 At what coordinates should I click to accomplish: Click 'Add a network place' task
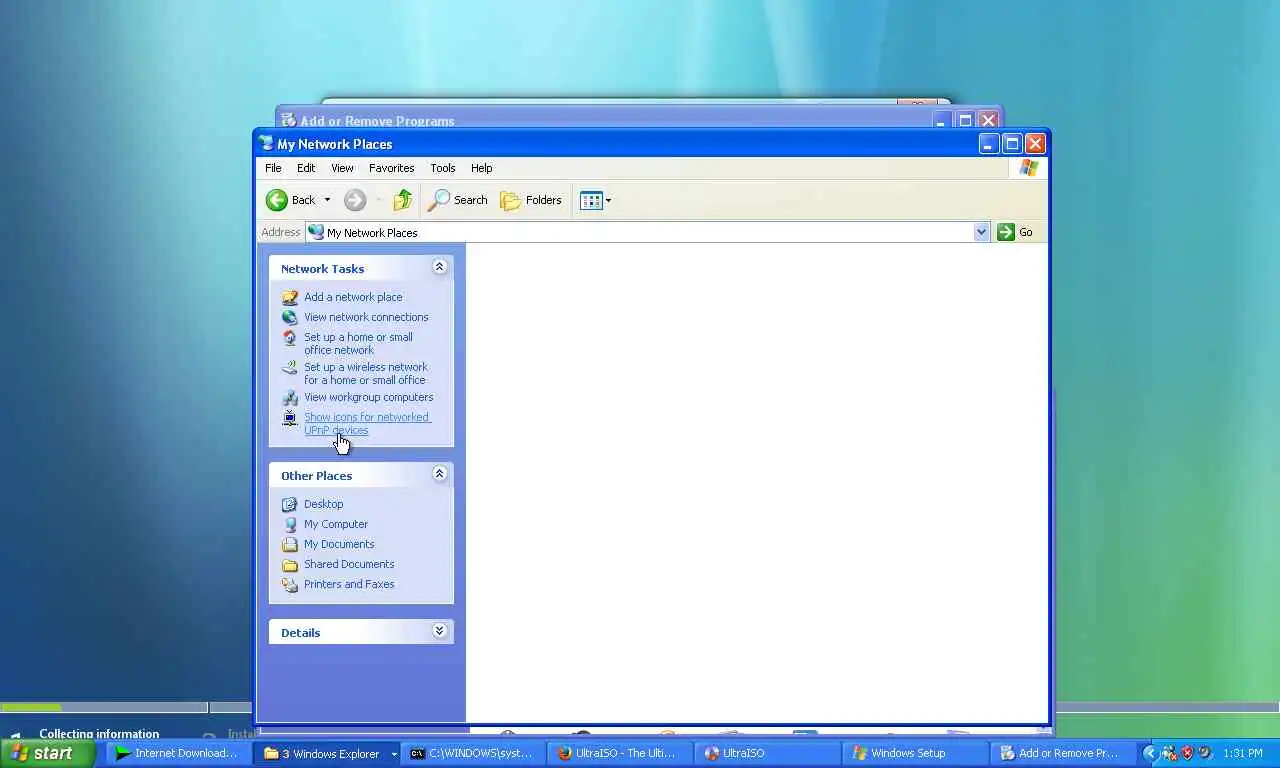pos(353,297)
